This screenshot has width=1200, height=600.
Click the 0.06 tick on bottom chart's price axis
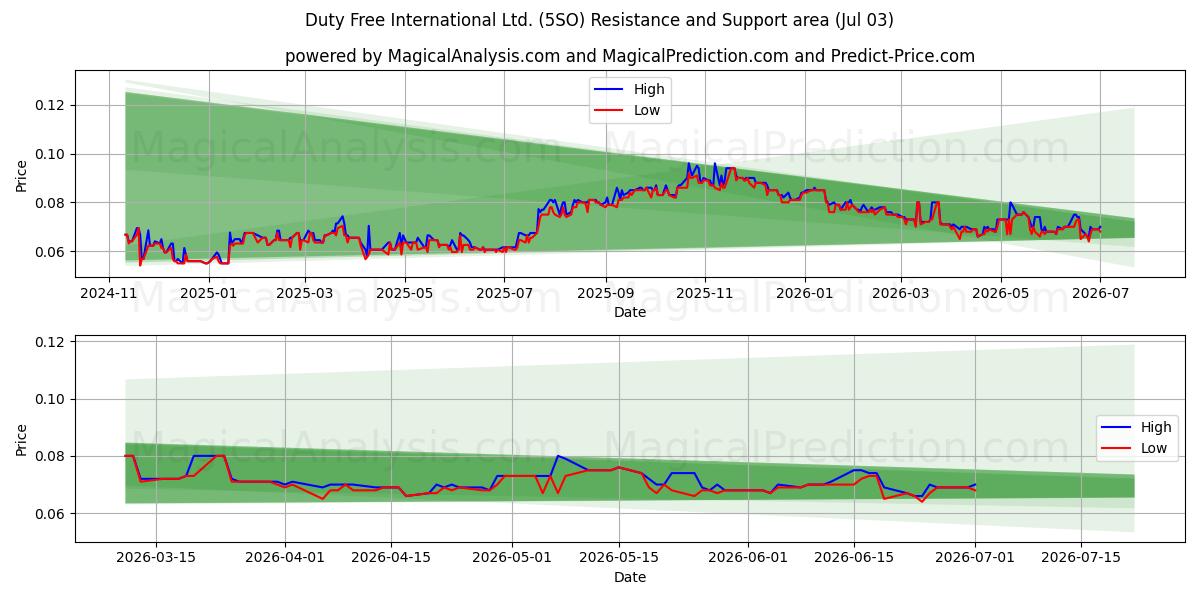click(51, 514)
